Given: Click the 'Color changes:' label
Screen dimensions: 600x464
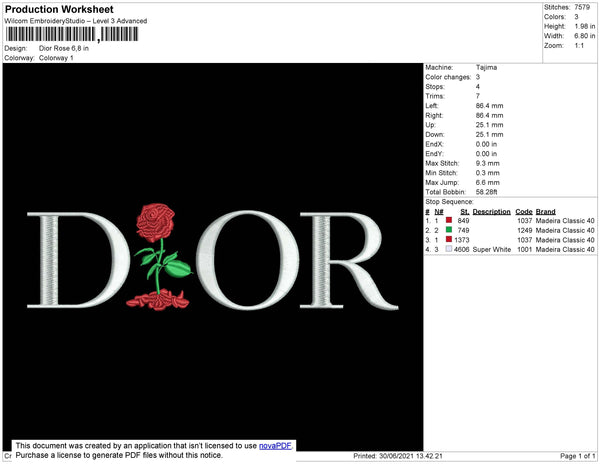Looking at the screenshot, I should pos(448,77).
